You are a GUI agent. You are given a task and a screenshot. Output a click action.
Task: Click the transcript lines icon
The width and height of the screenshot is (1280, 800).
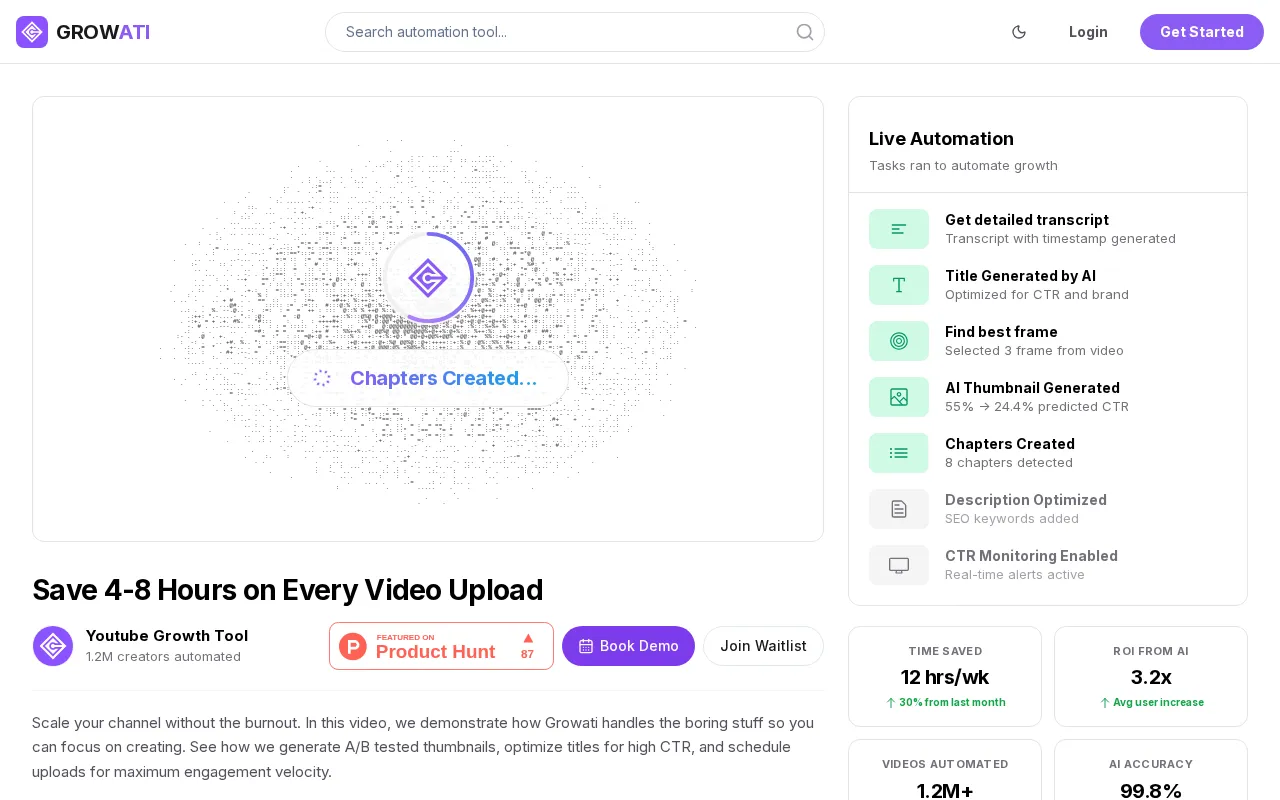point(899,229)
